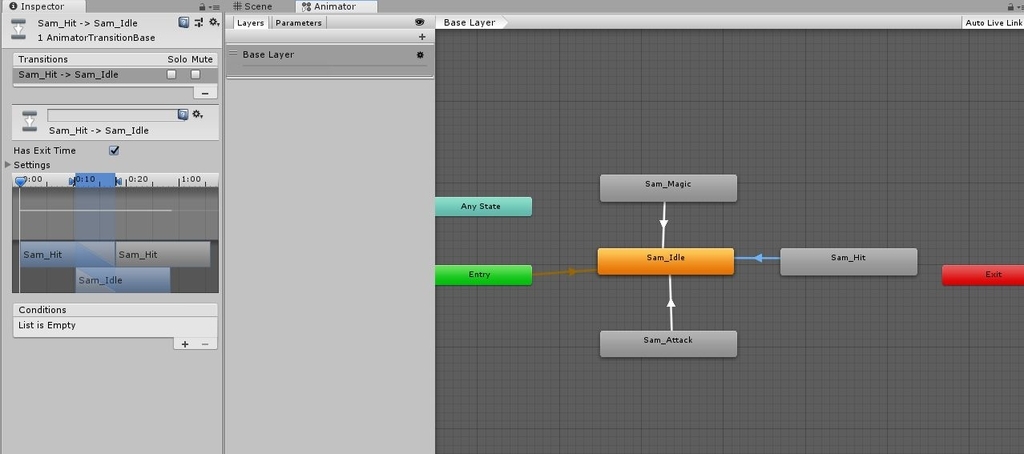1024x454 pixels.
Task: Toggle the Mute checkbox for Sam_Hit -> Sam_Idle
Action: pyautogui.click(x=195, y=74)
